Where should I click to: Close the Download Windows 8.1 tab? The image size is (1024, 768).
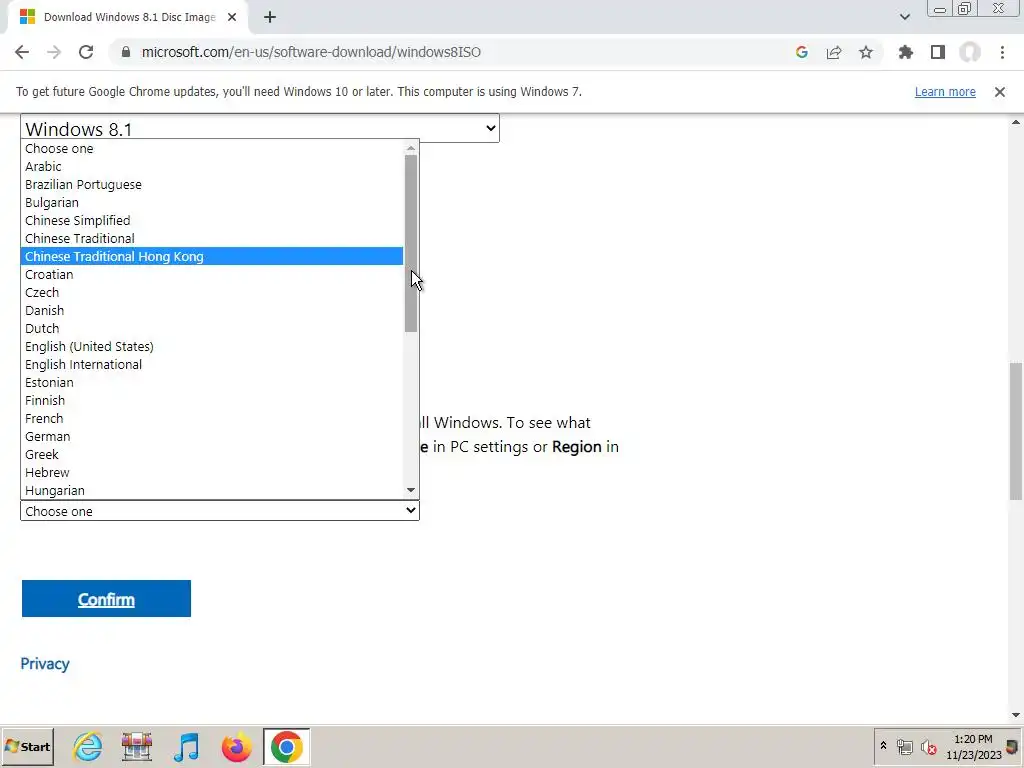[232, 17]
